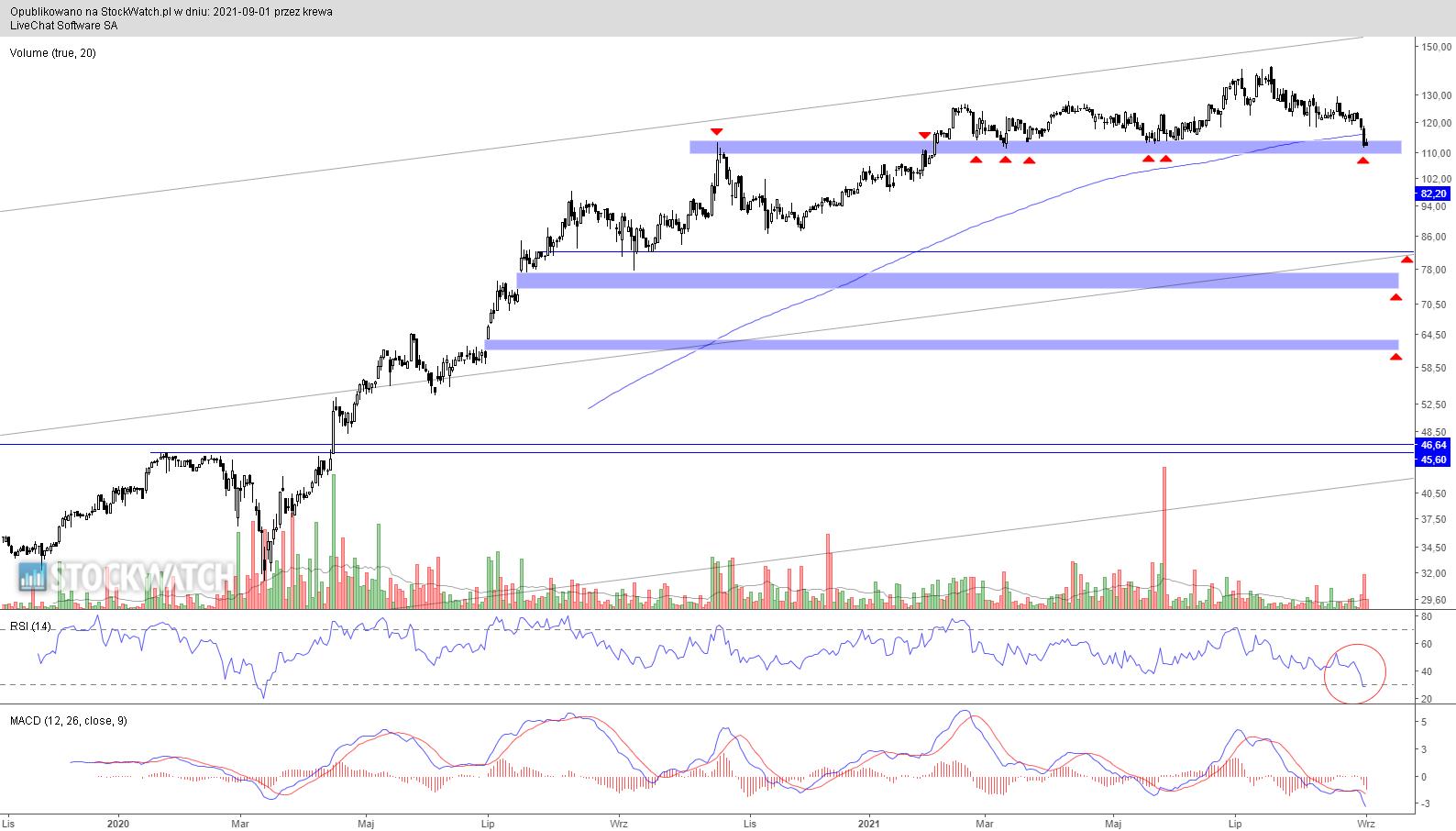Select the red up-triangle below the lowest blue zone
The width and height of the screenshot is (1456, 831).
point(1396,357)
